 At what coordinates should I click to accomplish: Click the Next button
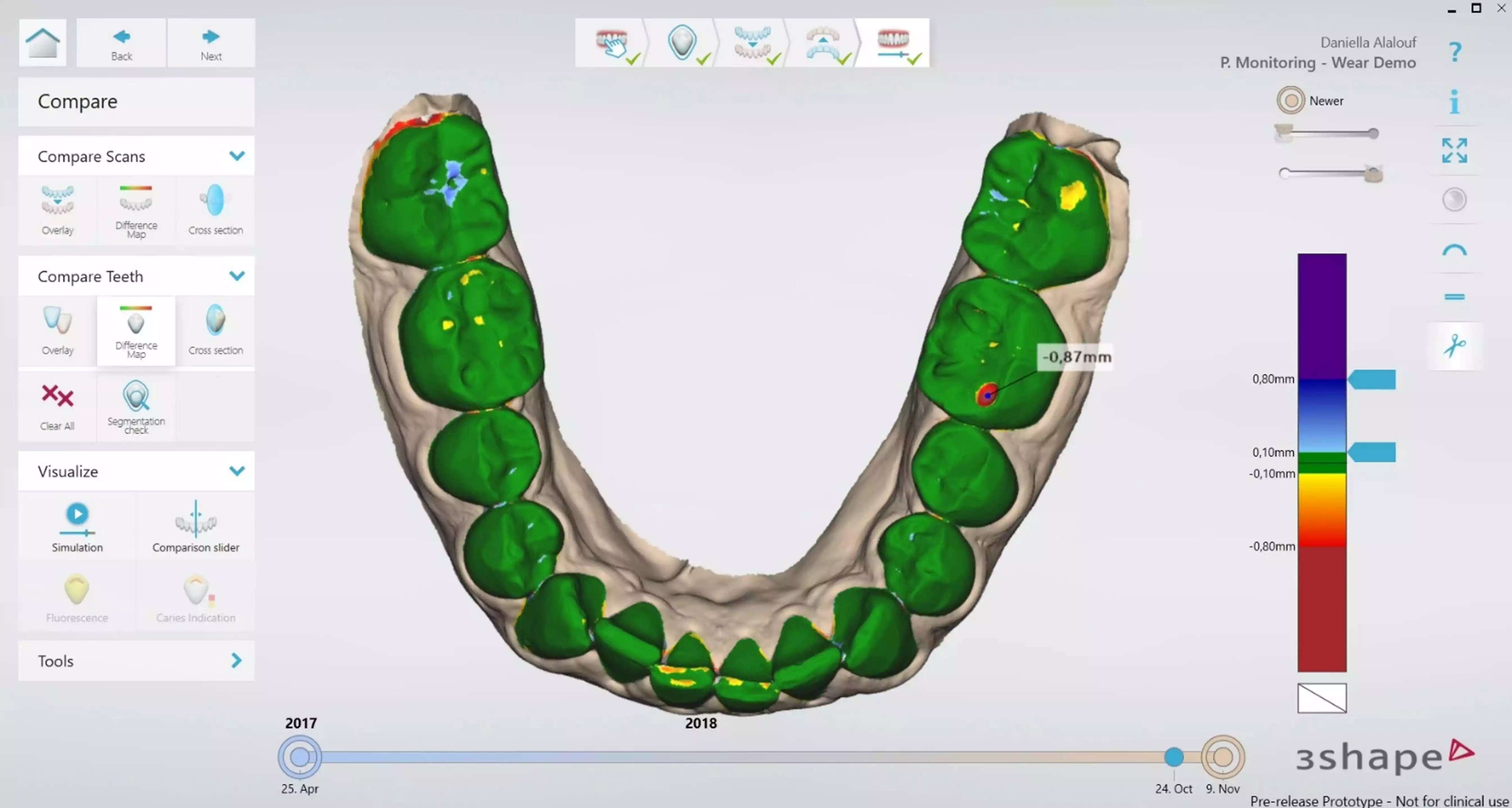[x=211, y=44]
